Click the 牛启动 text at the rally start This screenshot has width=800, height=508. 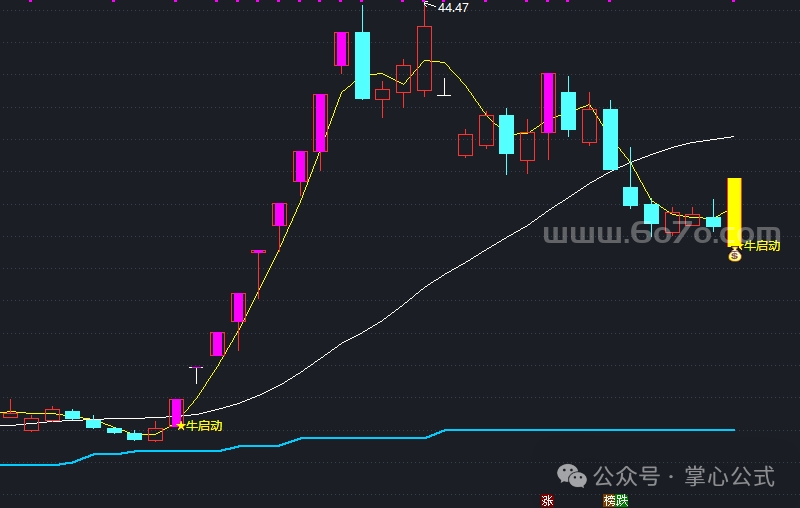[x=204, y=426]
